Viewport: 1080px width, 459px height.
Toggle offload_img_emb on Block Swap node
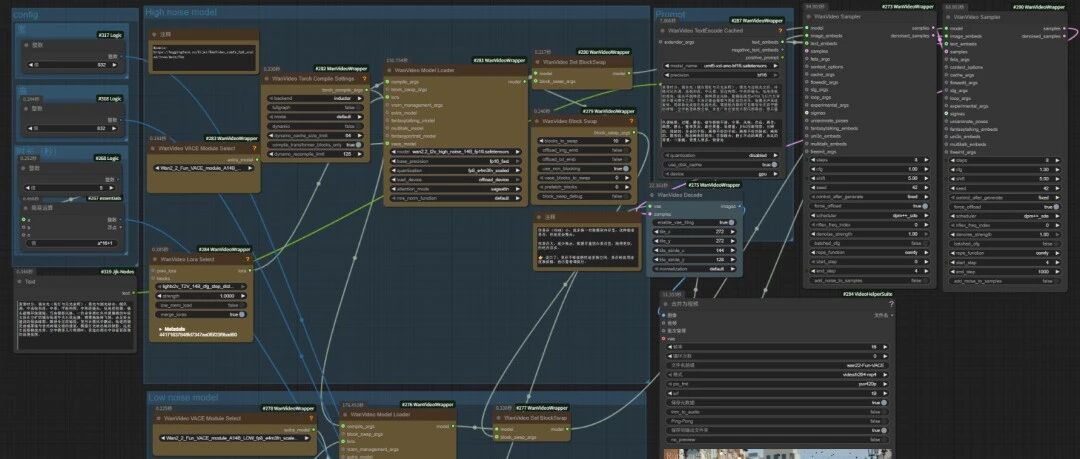point(585,150)
